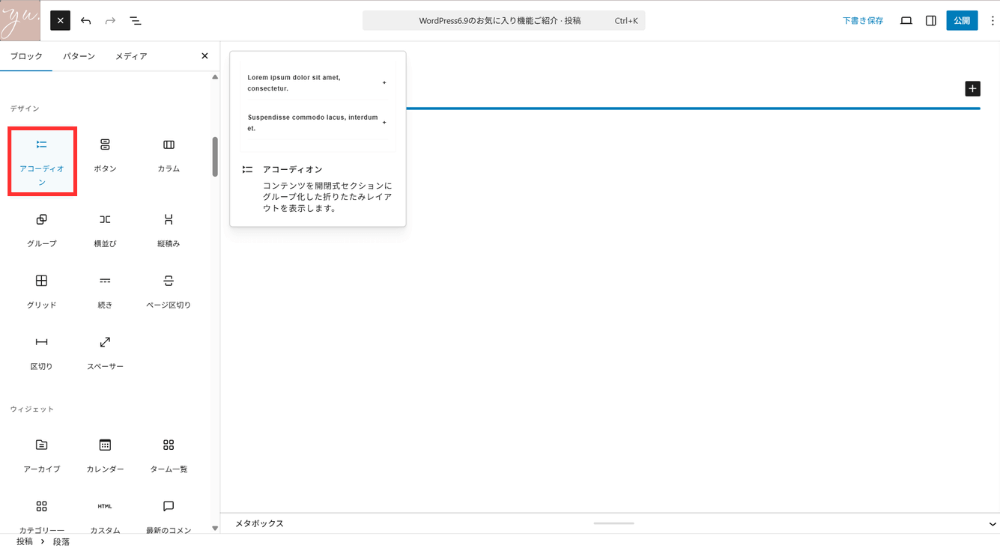Choose the Grid block (グリッド)

[x=42, y=290]
